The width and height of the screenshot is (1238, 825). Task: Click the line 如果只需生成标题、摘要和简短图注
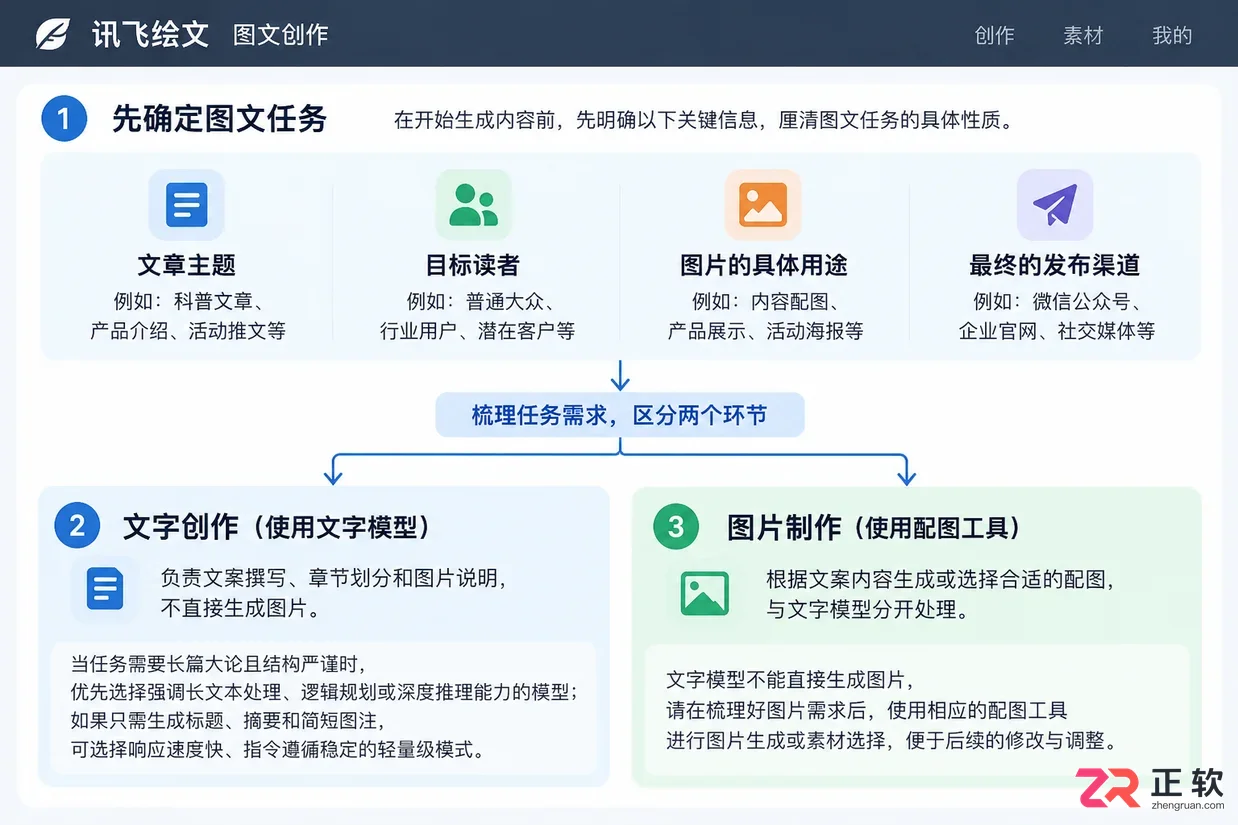click(229, 720)
